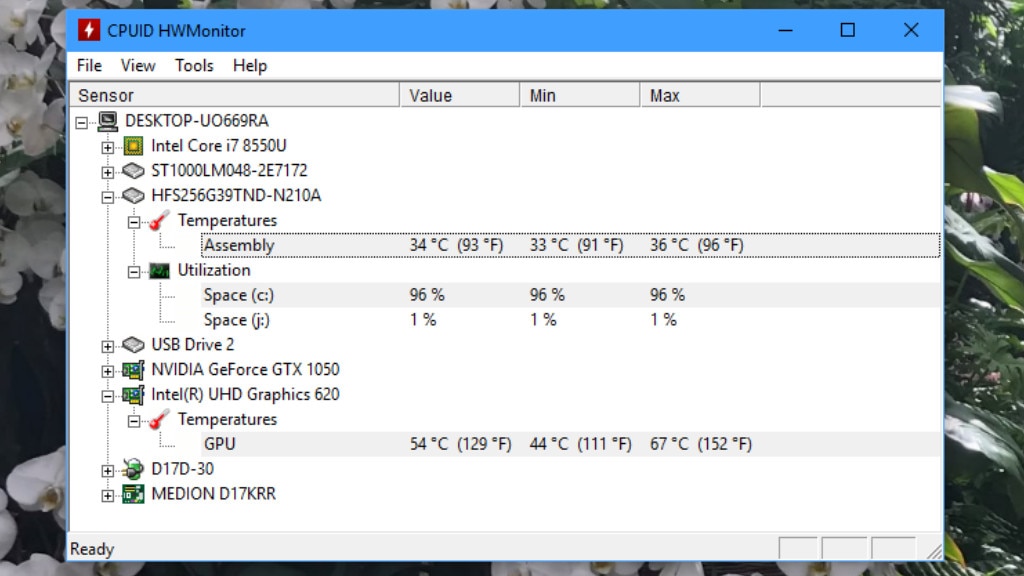Click the window resize grip in status bar
The image size is (1024, 576).
pos(934,551)
